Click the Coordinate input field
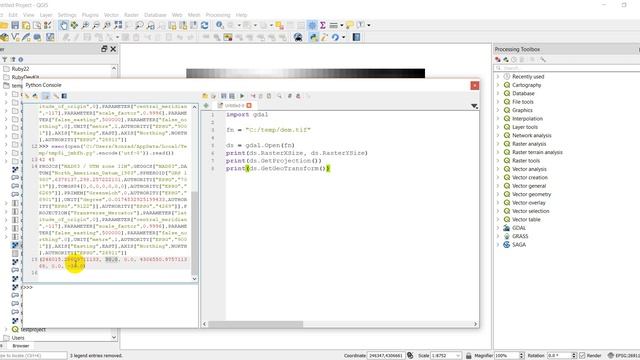 (385, 356)
